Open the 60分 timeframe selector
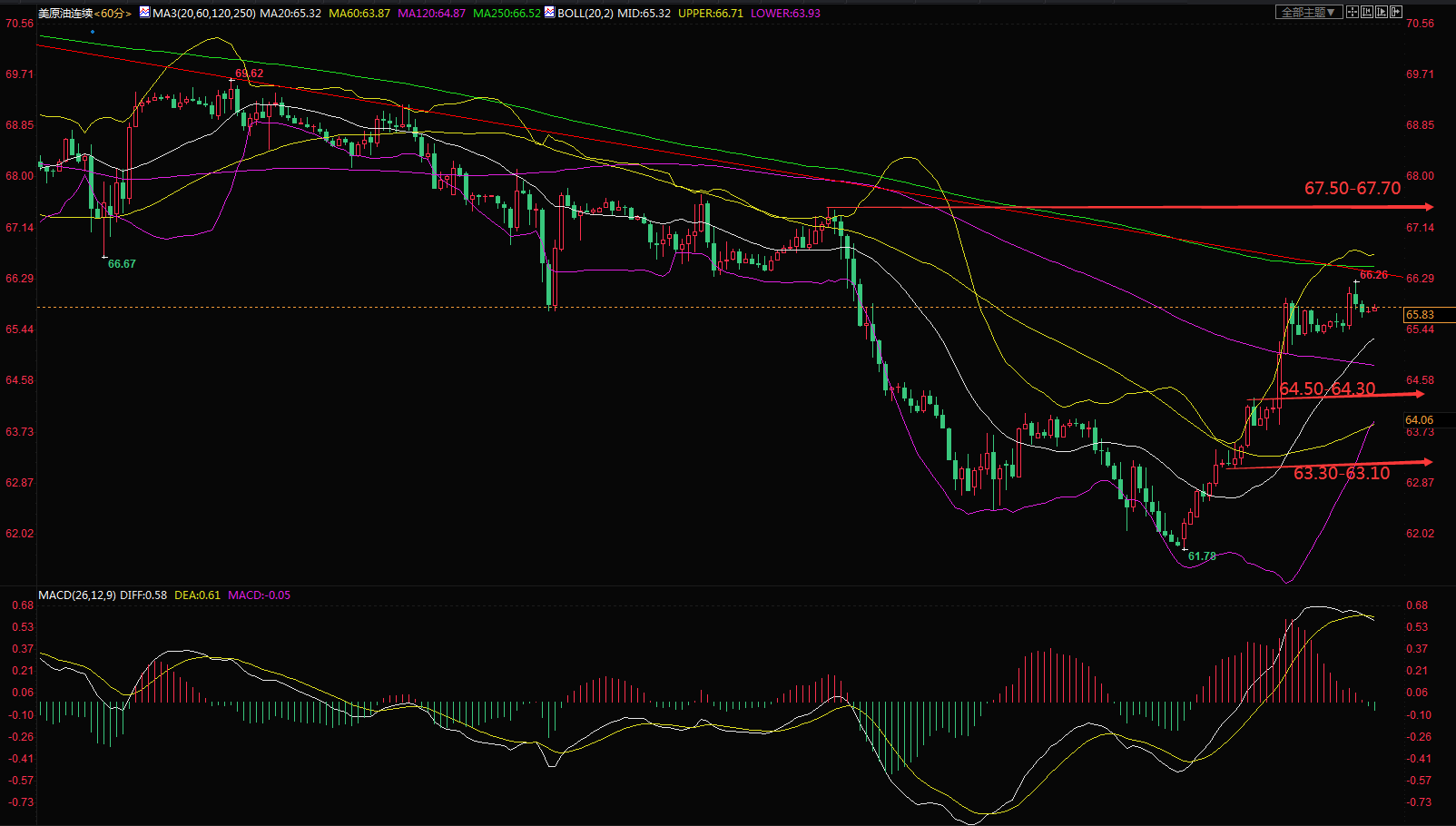Screen dimensions: 1456x826 tap(113, 14)
